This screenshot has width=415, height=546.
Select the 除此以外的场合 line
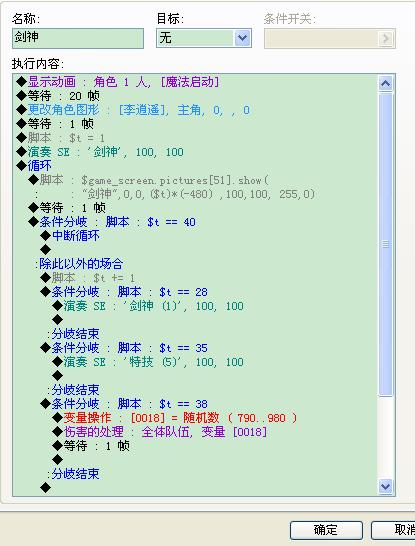coord(79,264)
